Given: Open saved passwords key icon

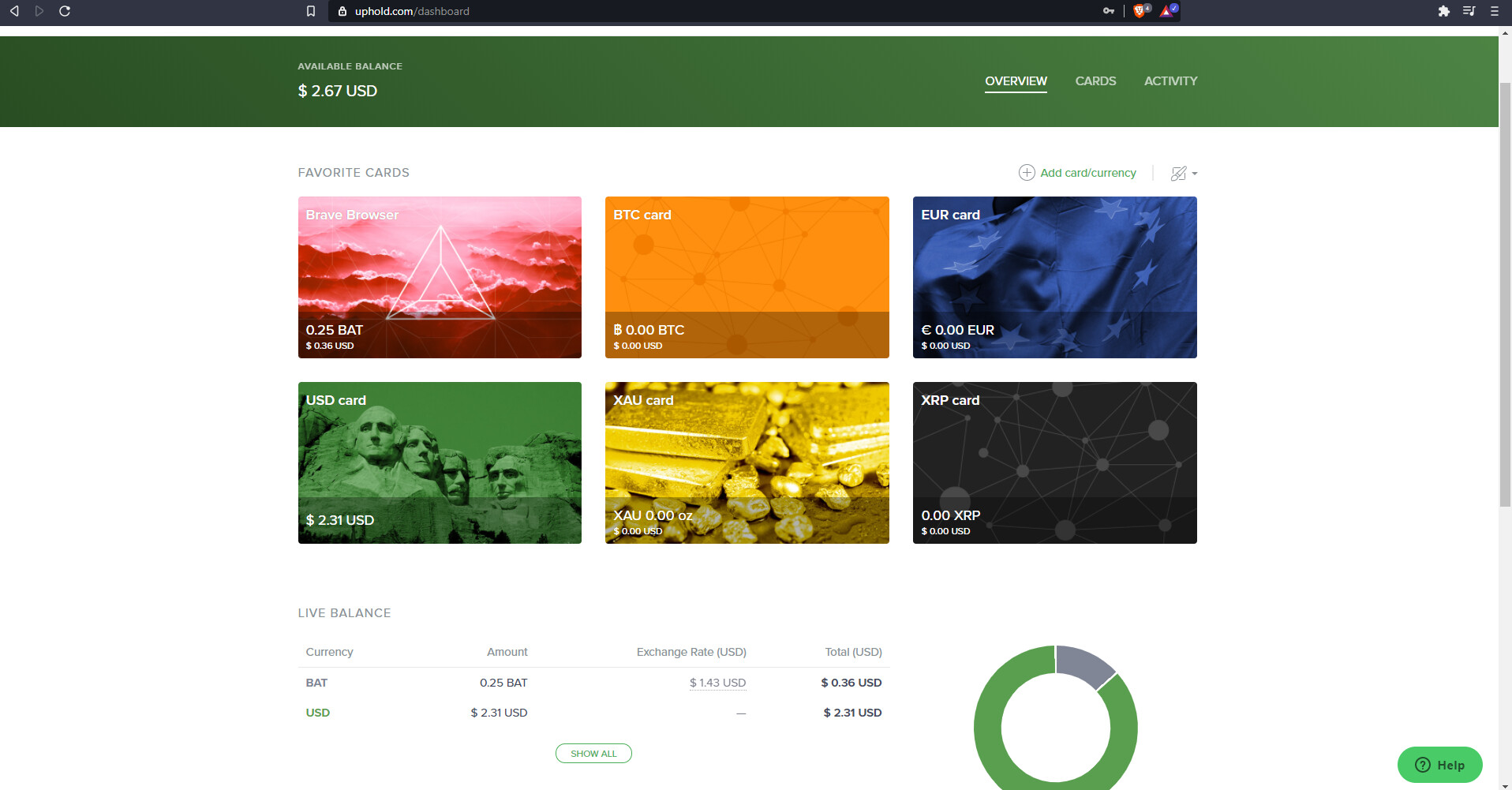Looking at the screenshot, I should [x=1109, y=11].
